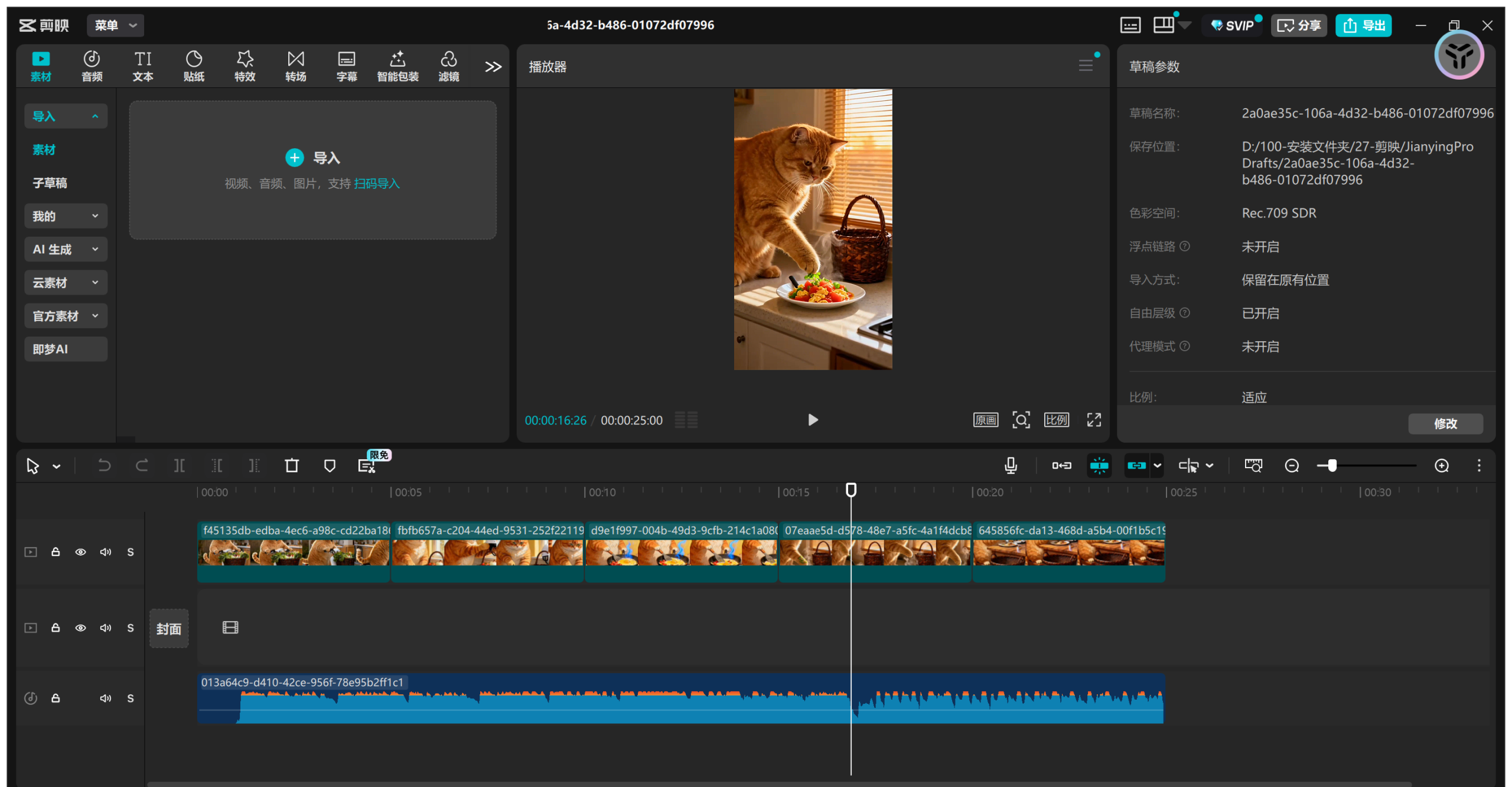Click the microphone record voiceover icon
1512x787 pixels.
click(1011, 466)
